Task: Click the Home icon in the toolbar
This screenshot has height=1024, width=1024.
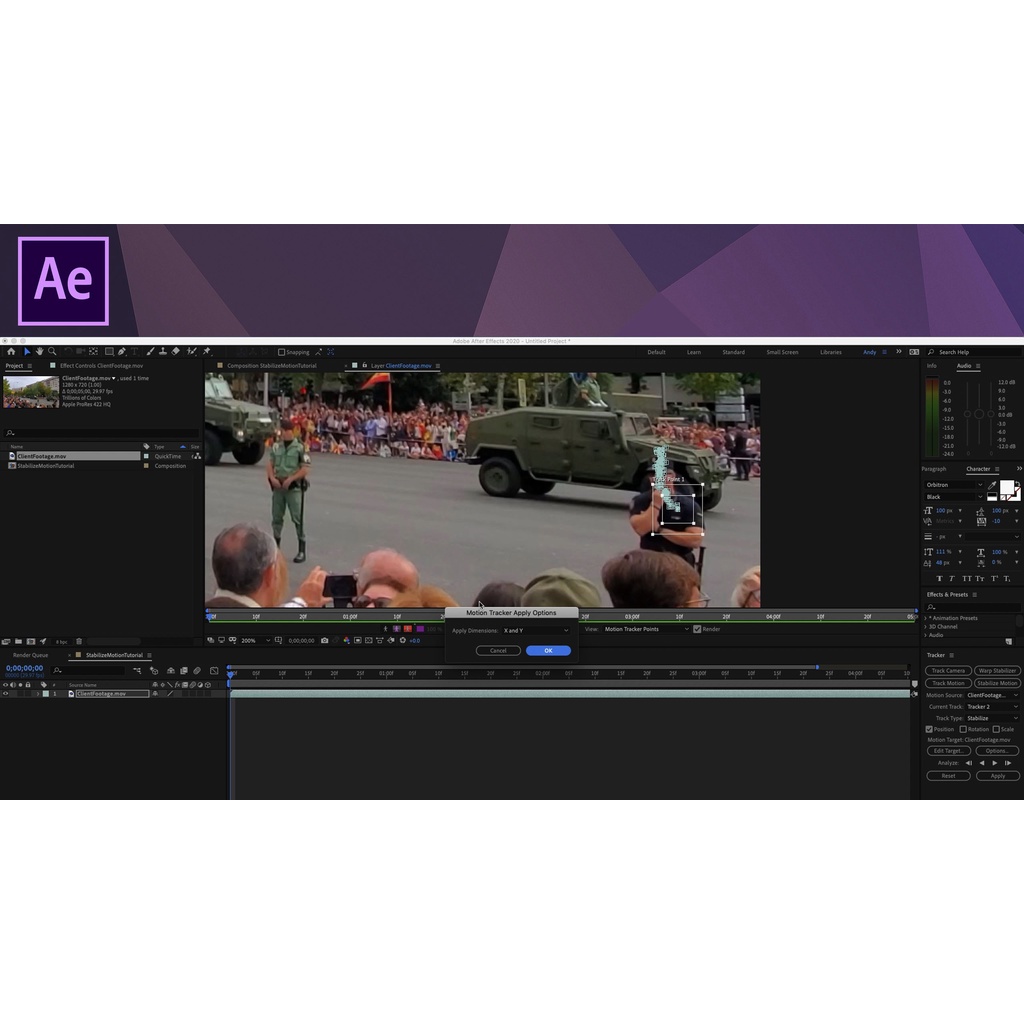Action: (11, 352)
